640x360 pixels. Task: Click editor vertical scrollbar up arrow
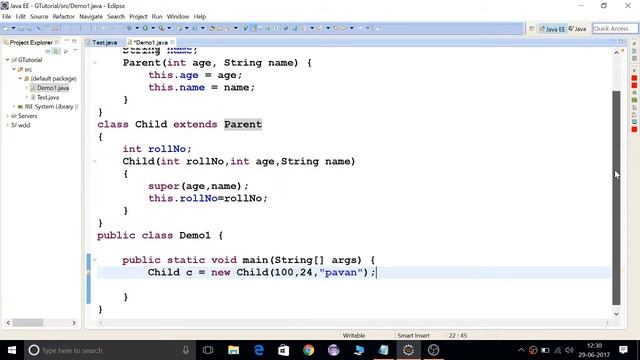(x=616, y=52)
